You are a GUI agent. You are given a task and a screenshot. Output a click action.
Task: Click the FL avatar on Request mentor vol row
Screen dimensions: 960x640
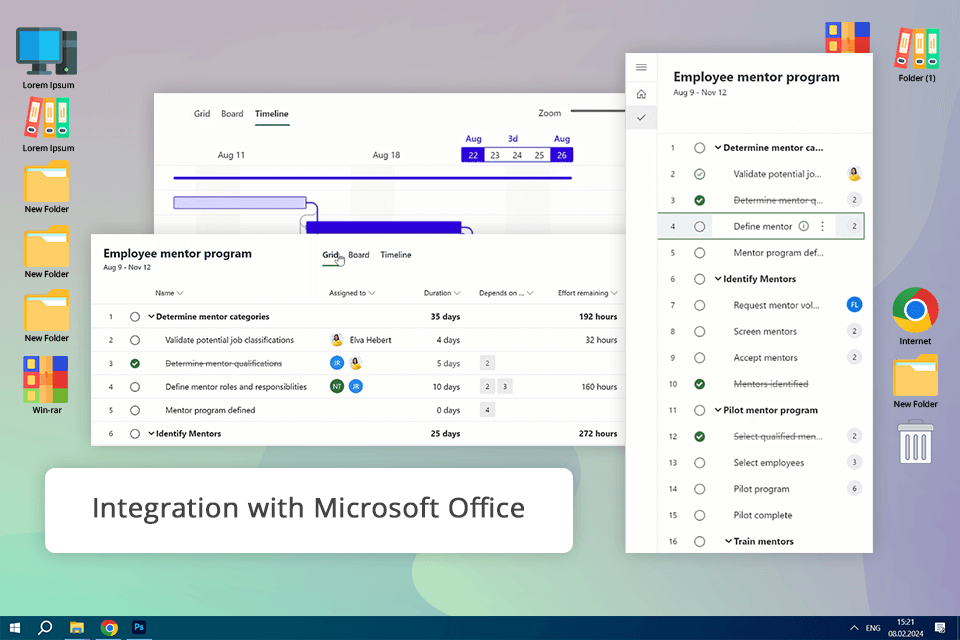coord(854,304)
